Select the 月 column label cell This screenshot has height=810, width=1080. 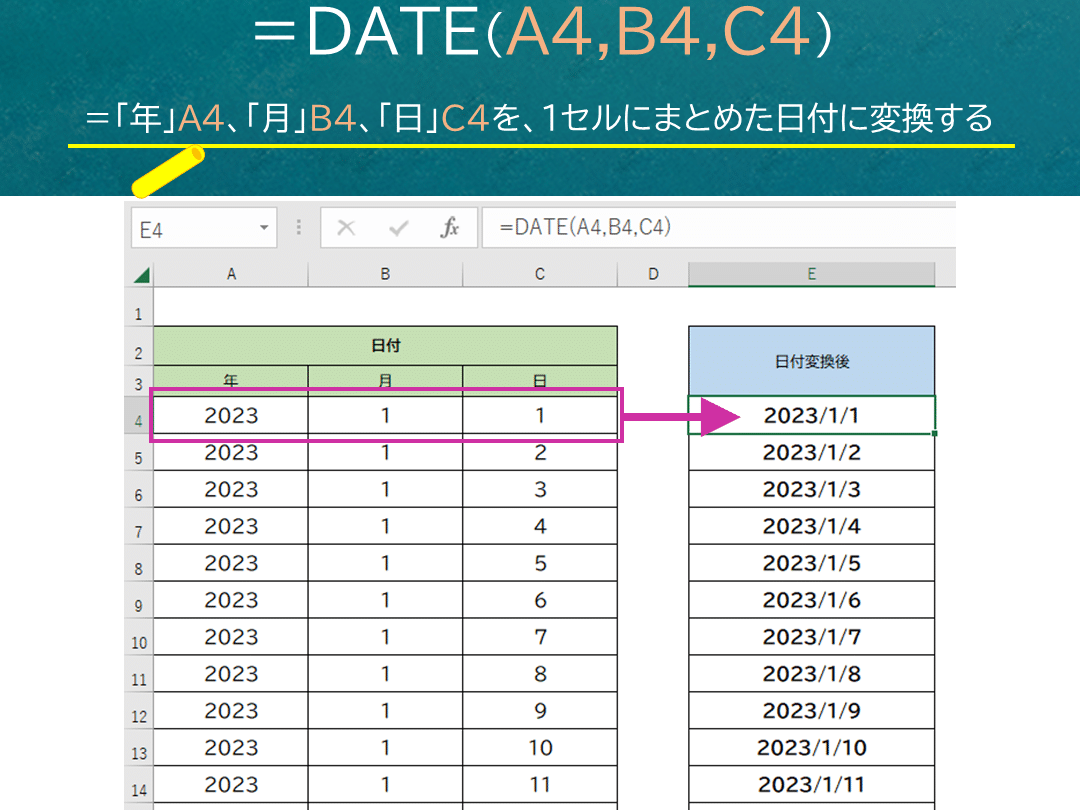(387, 379)
